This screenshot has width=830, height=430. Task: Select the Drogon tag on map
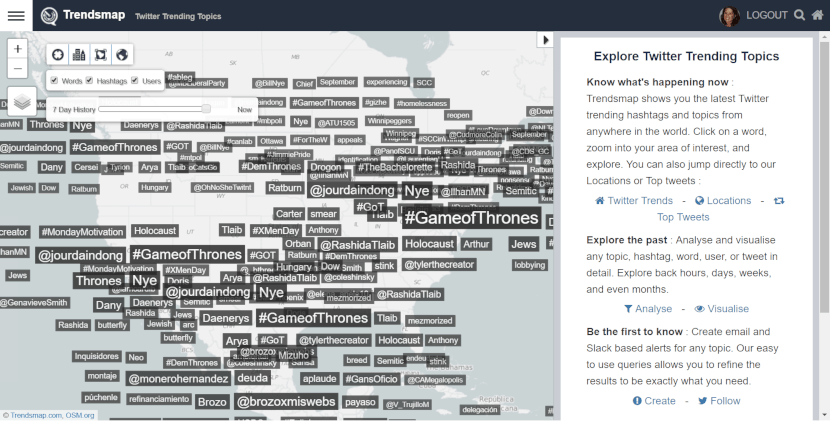[325, 167]
